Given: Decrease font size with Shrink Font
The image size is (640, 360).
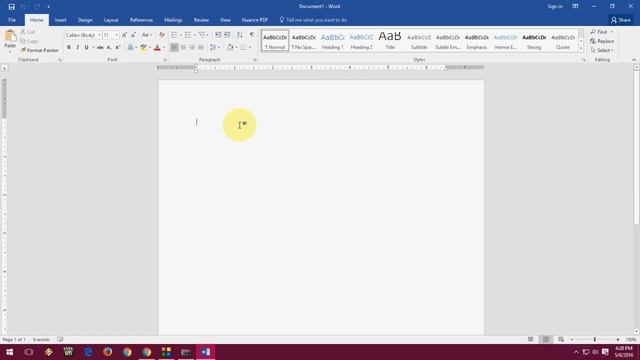Looking at the screenshot, I should click(x=133, y=35).
